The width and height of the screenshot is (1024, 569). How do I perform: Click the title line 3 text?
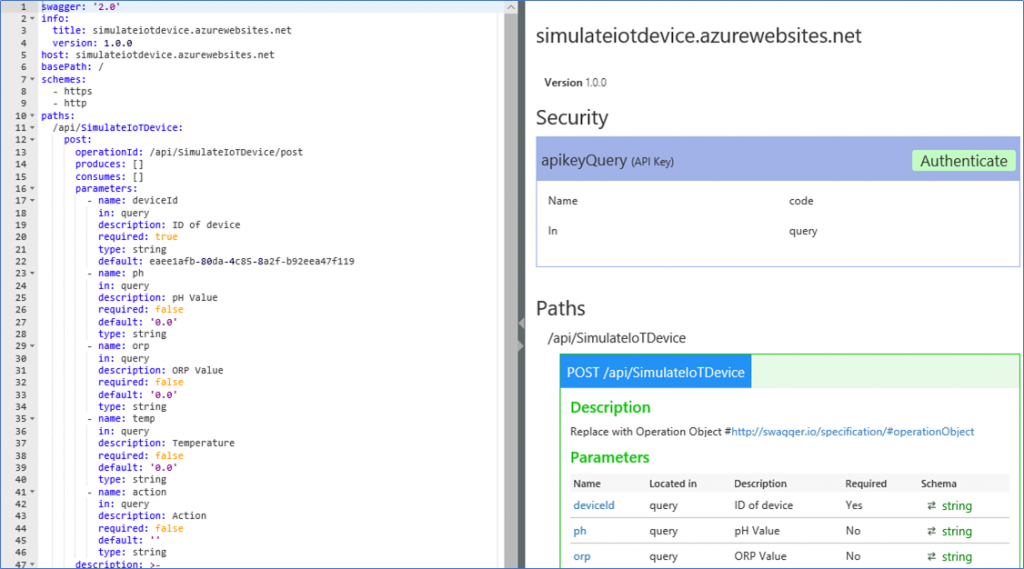click(172, 31)
